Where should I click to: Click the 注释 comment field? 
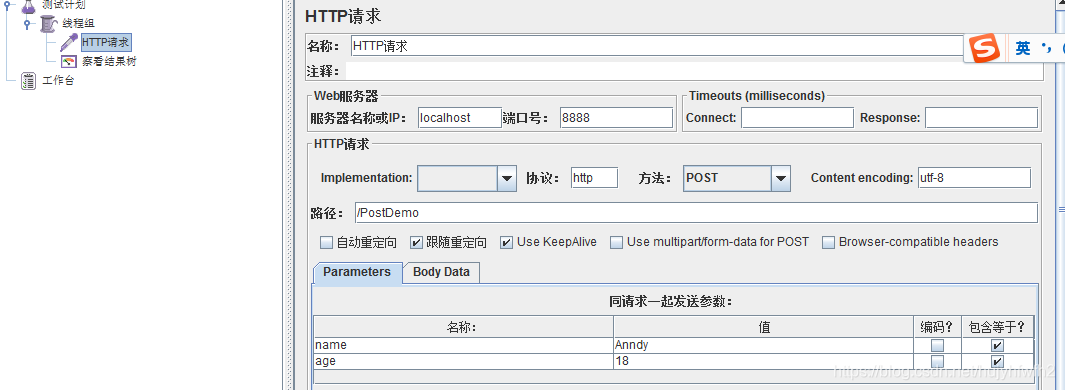[694, 71]
